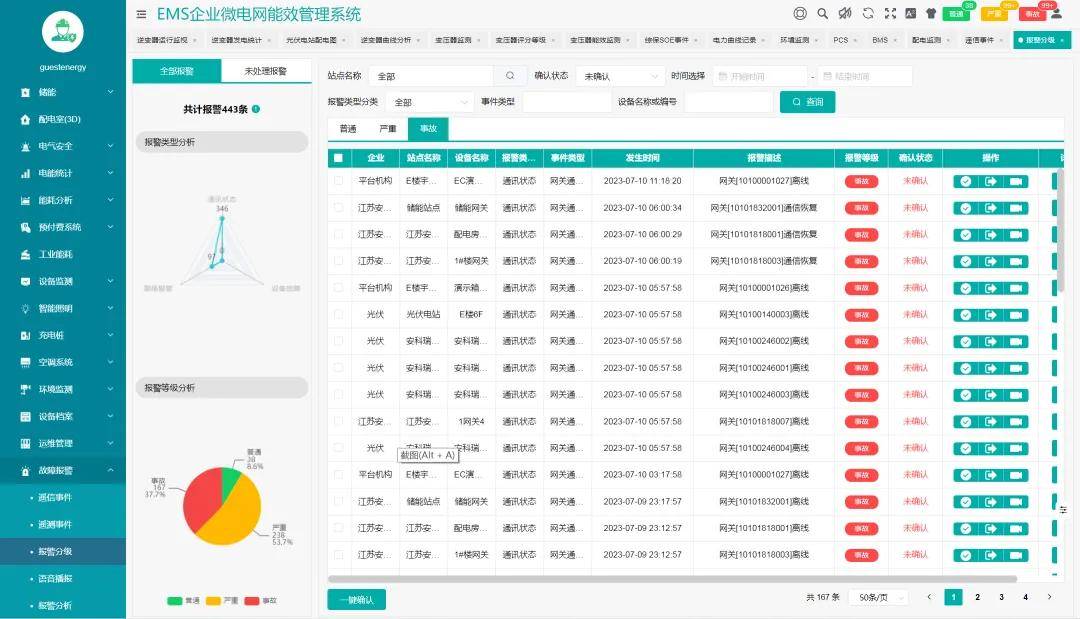
Task: Tick the checkbox for the 03:17:58 row
Action: [x=338, y=474]
